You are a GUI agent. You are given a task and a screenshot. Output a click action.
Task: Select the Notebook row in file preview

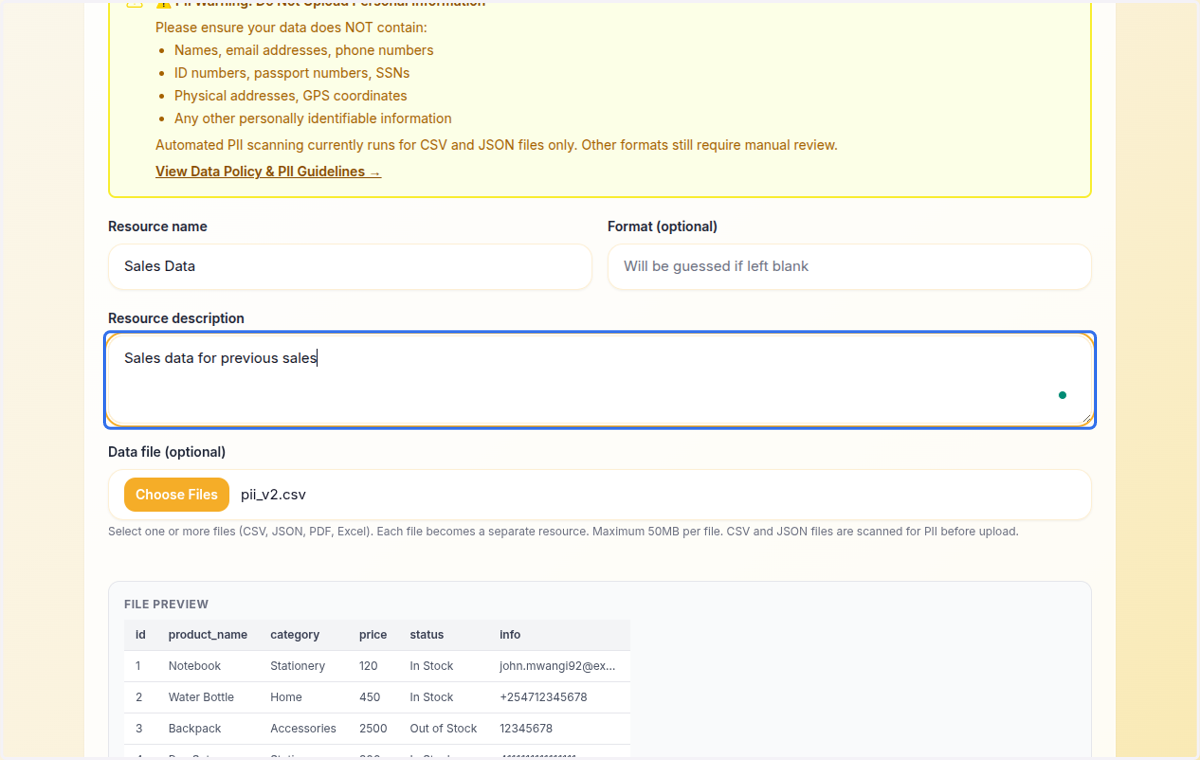pyautogui.click(x=377, y=666)
